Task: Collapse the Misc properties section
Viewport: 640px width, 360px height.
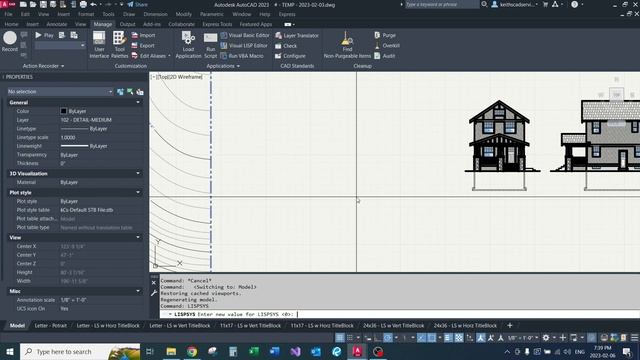Action: pos(138,291)
